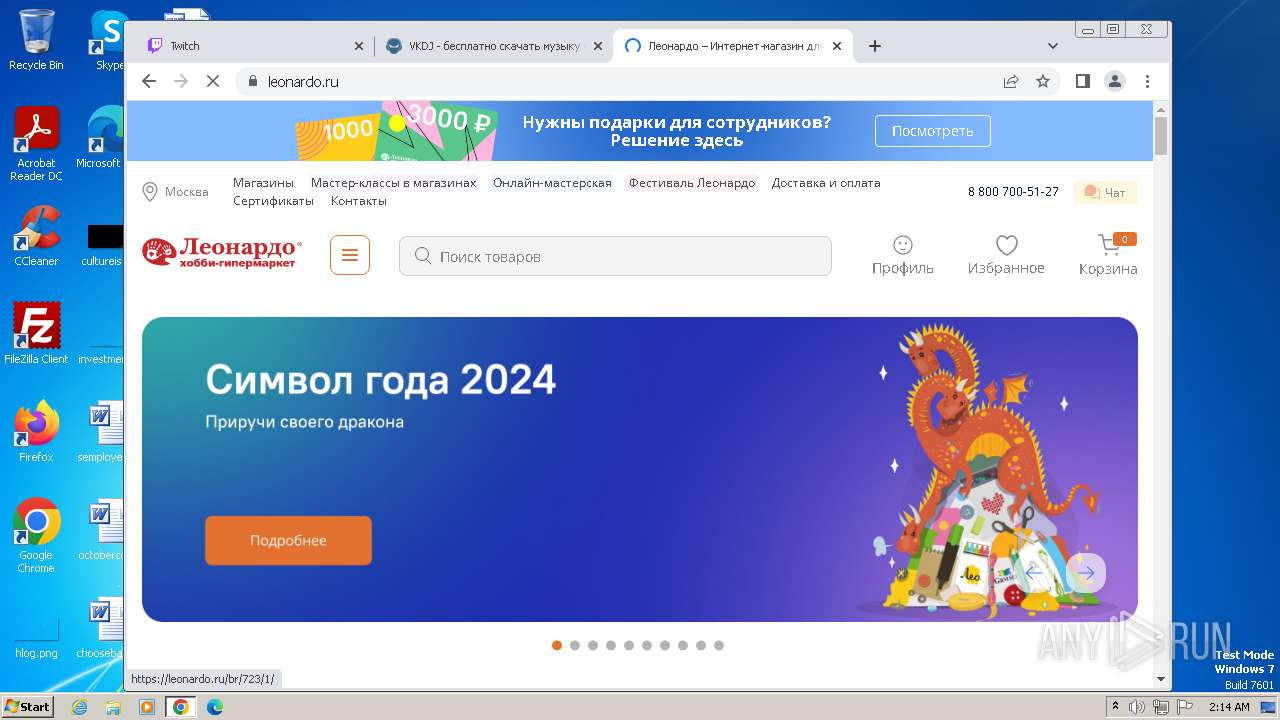The height and width of the screenshot is (720, 1280).
Task: Go to previous banner slide arrow
Action: point(1034,573)
